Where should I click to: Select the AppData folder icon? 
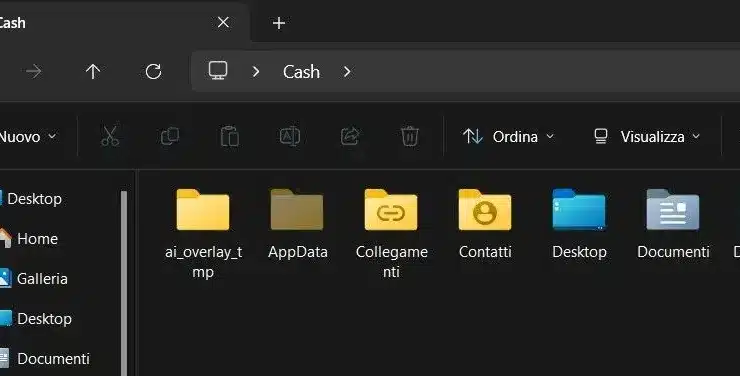(297, 209)
